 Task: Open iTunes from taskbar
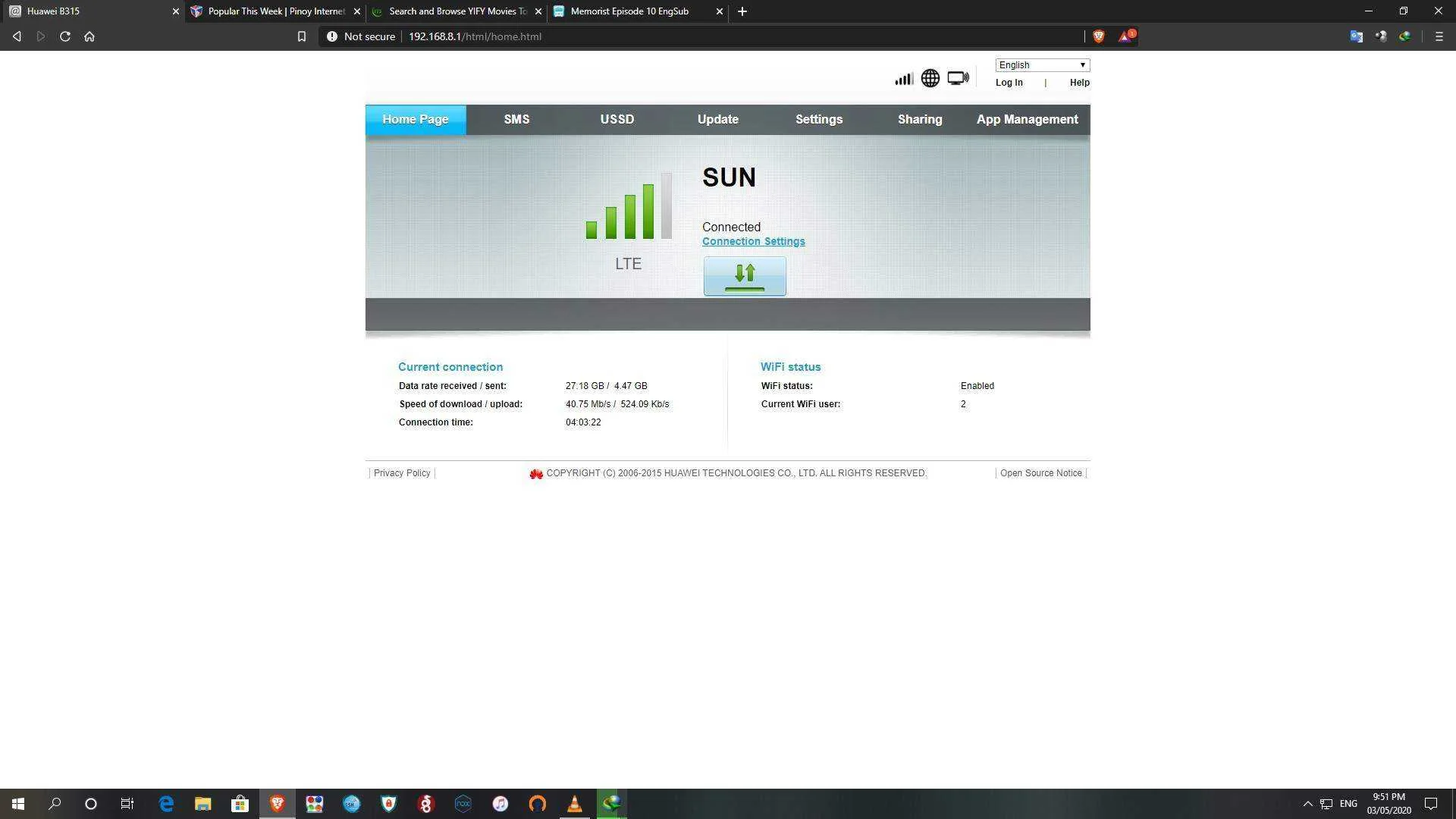[x=500, y=804]
